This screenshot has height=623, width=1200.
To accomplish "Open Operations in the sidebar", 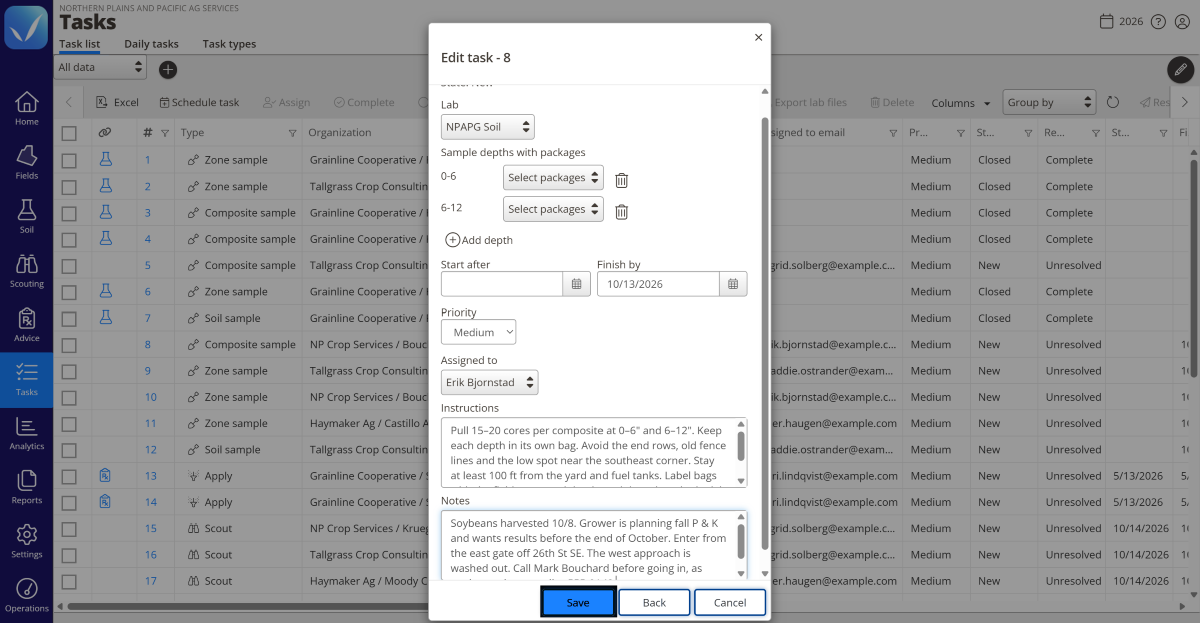I will coord(27,595).
